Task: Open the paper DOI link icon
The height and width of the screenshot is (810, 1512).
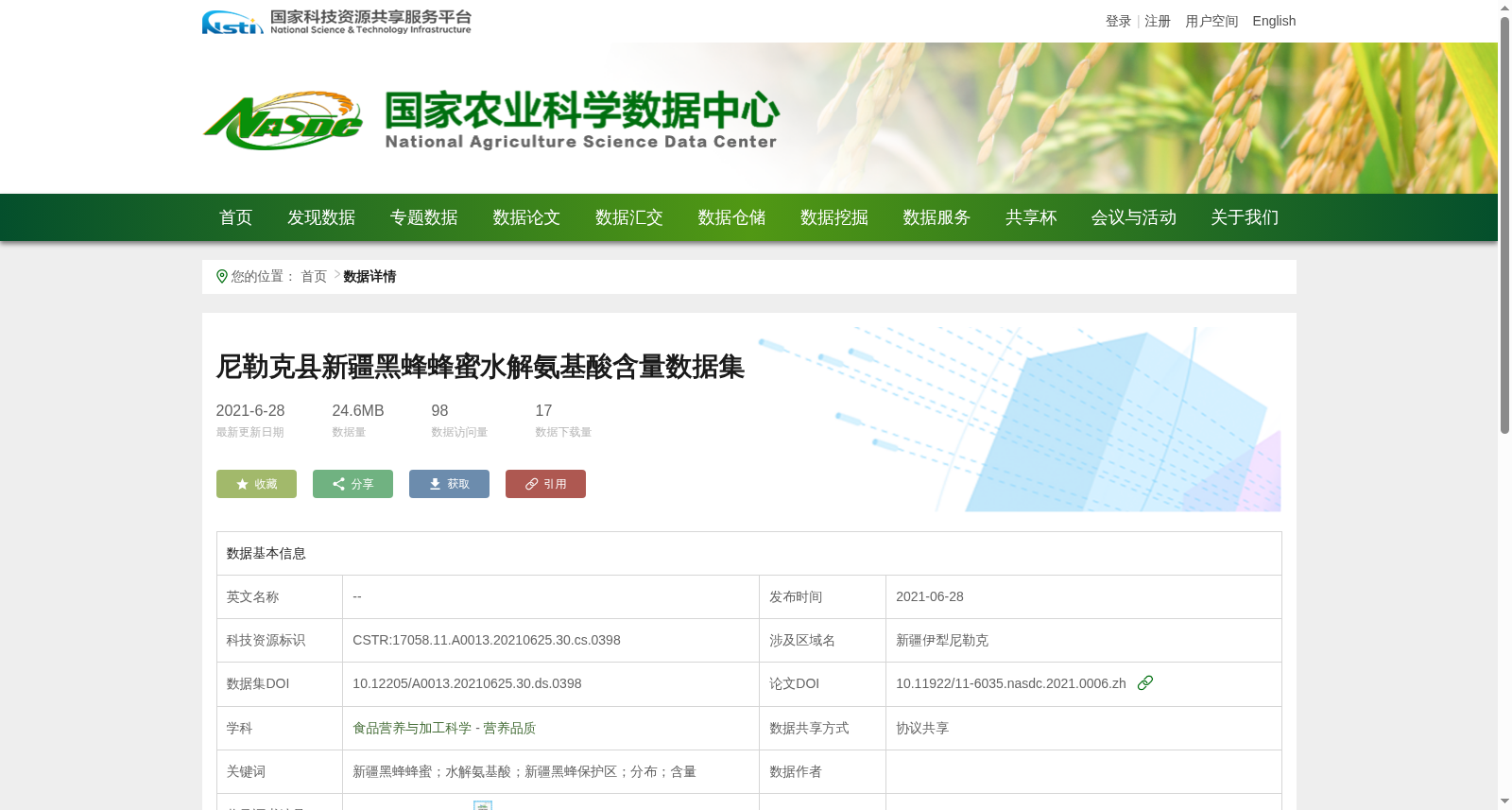Action: tap(1145, 682)
